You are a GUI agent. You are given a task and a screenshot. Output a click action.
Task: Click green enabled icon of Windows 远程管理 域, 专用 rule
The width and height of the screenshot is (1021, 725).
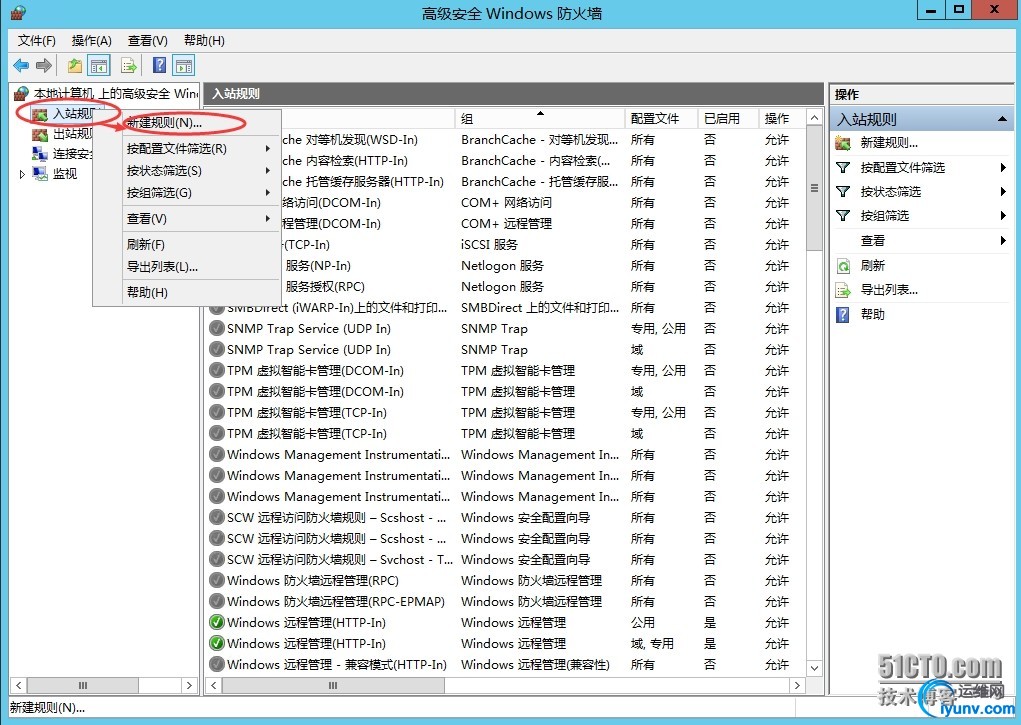[216, 643]
